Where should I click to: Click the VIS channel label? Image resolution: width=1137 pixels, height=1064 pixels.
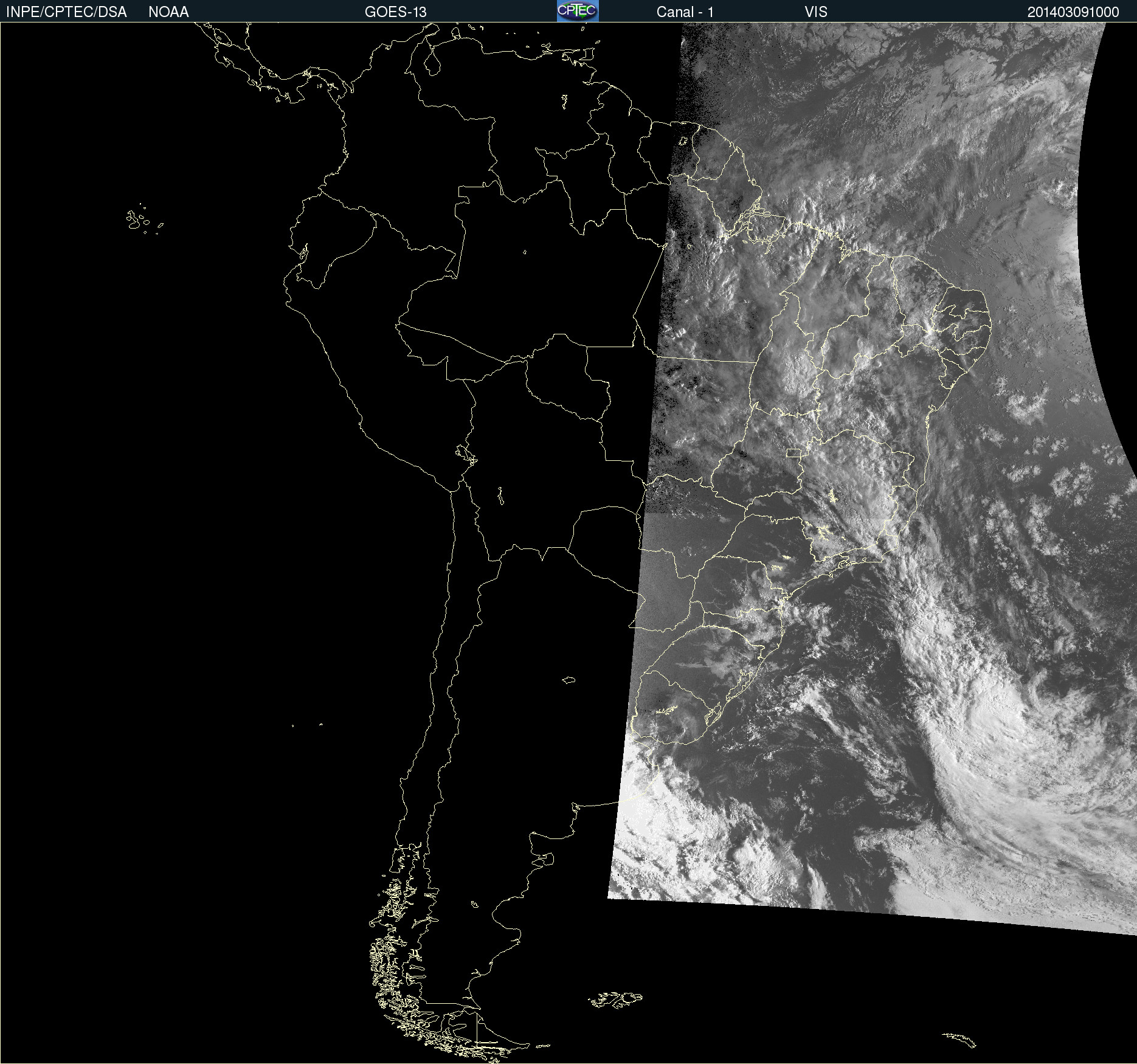[816, 12]
